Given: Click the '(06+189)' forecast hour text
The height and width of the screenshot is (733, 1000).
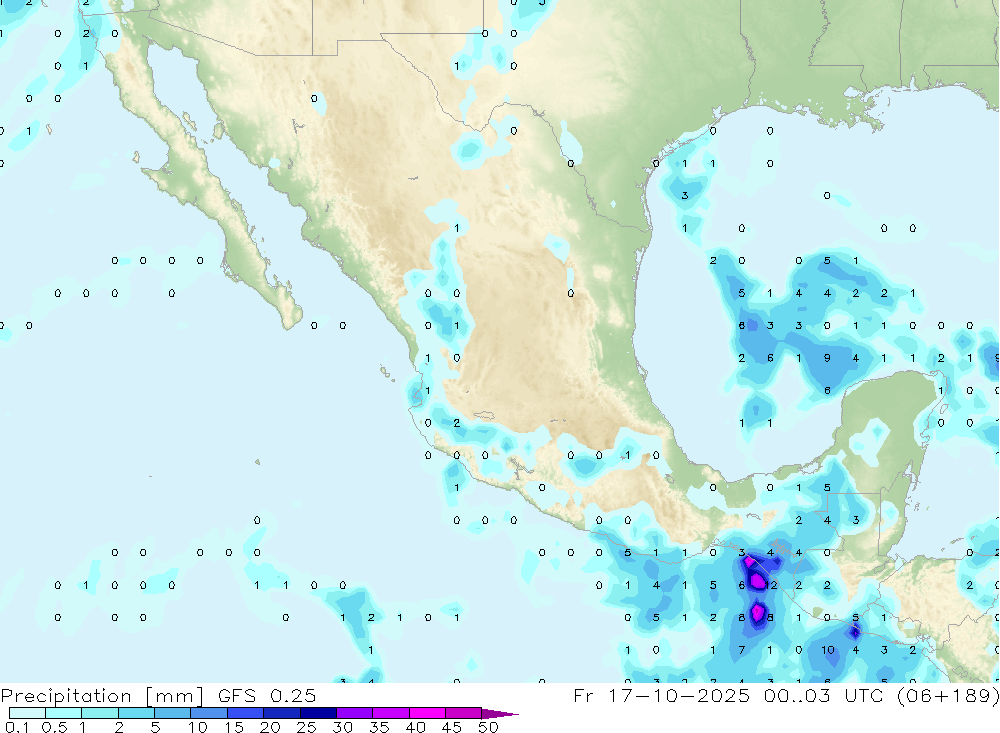Looking at the screenshot, I should (950, 695).
